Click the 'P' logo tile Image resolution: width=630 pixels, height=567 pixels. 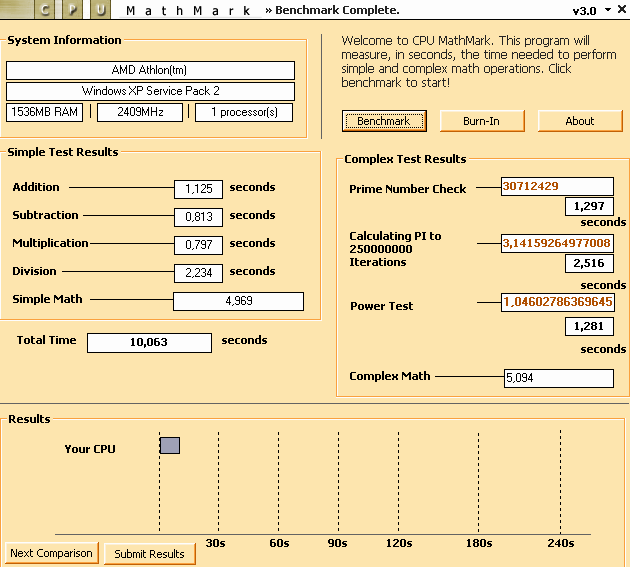click(72, 10)
